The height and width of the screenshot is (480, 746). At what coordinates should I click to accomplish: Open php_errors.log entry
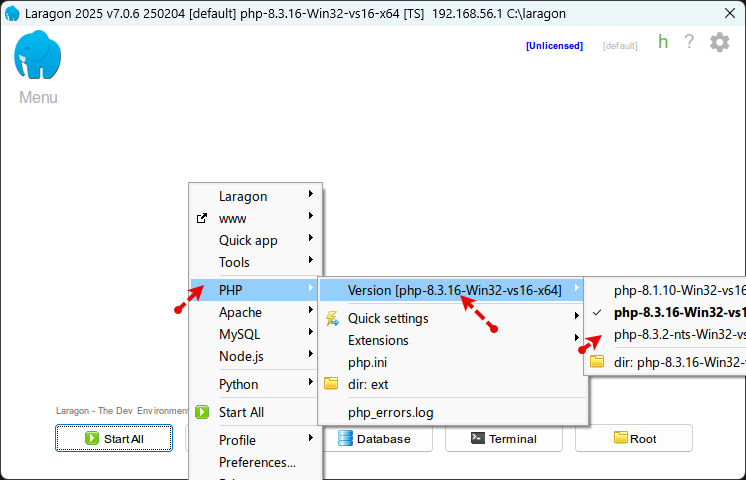[x=453, y=412]
